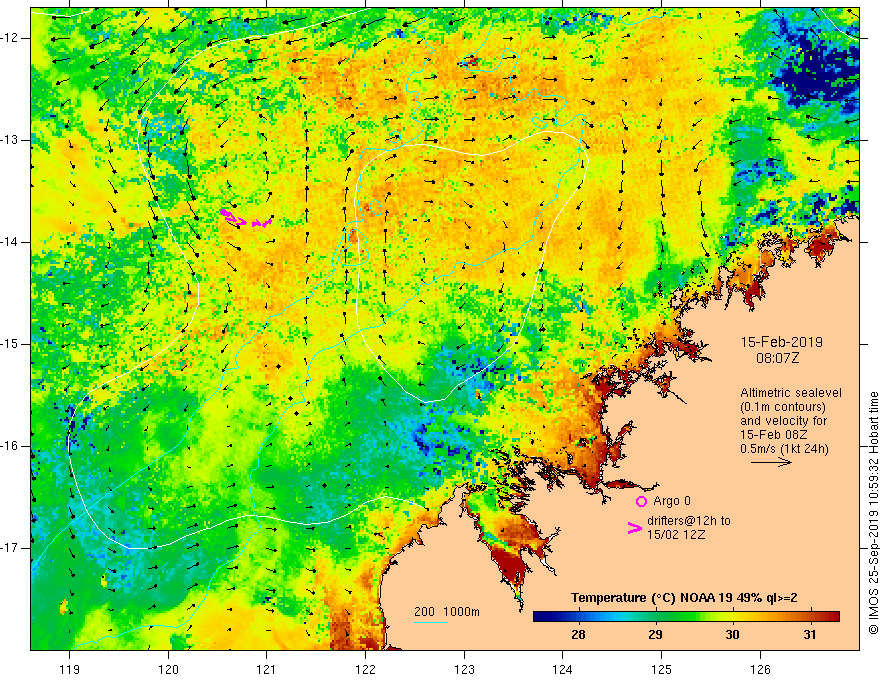Screen dimensions: 880x680
Task: Click the 'and velocity for' caption line
Action: [x=783, y=421]
